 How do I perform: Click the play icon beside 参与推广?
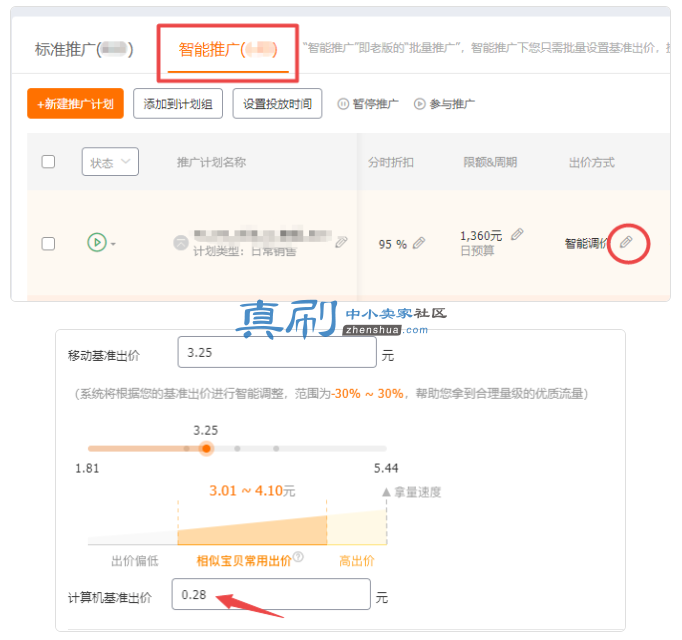(x=419, y=104)
